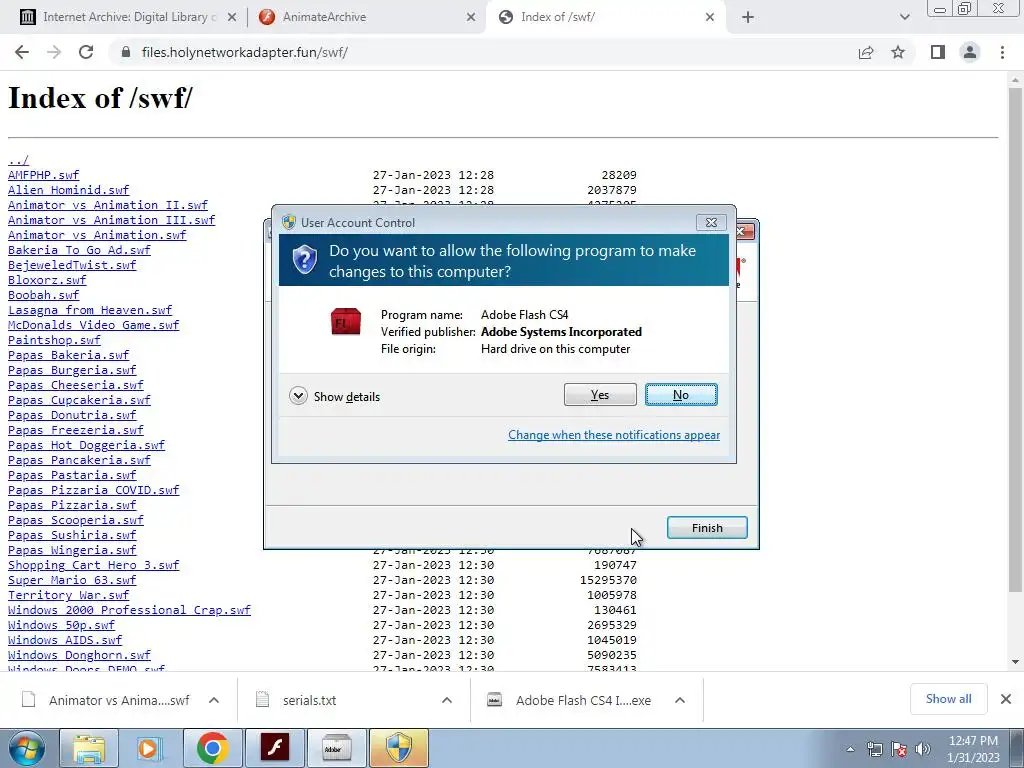
Task: Click the Chrome forward arrow
Action: pos(54,52)
